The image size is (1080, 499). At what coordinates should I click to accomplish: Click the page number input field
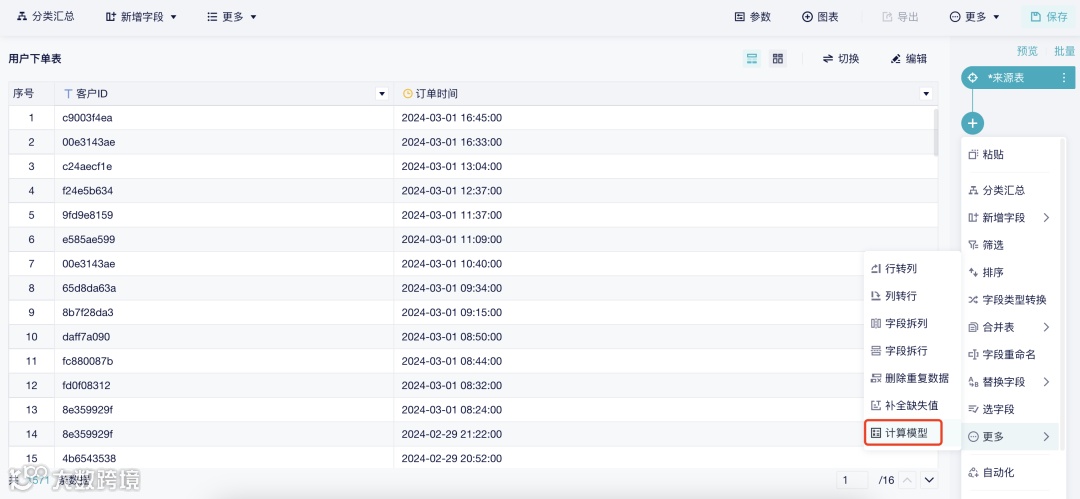(x=854, y=480)
